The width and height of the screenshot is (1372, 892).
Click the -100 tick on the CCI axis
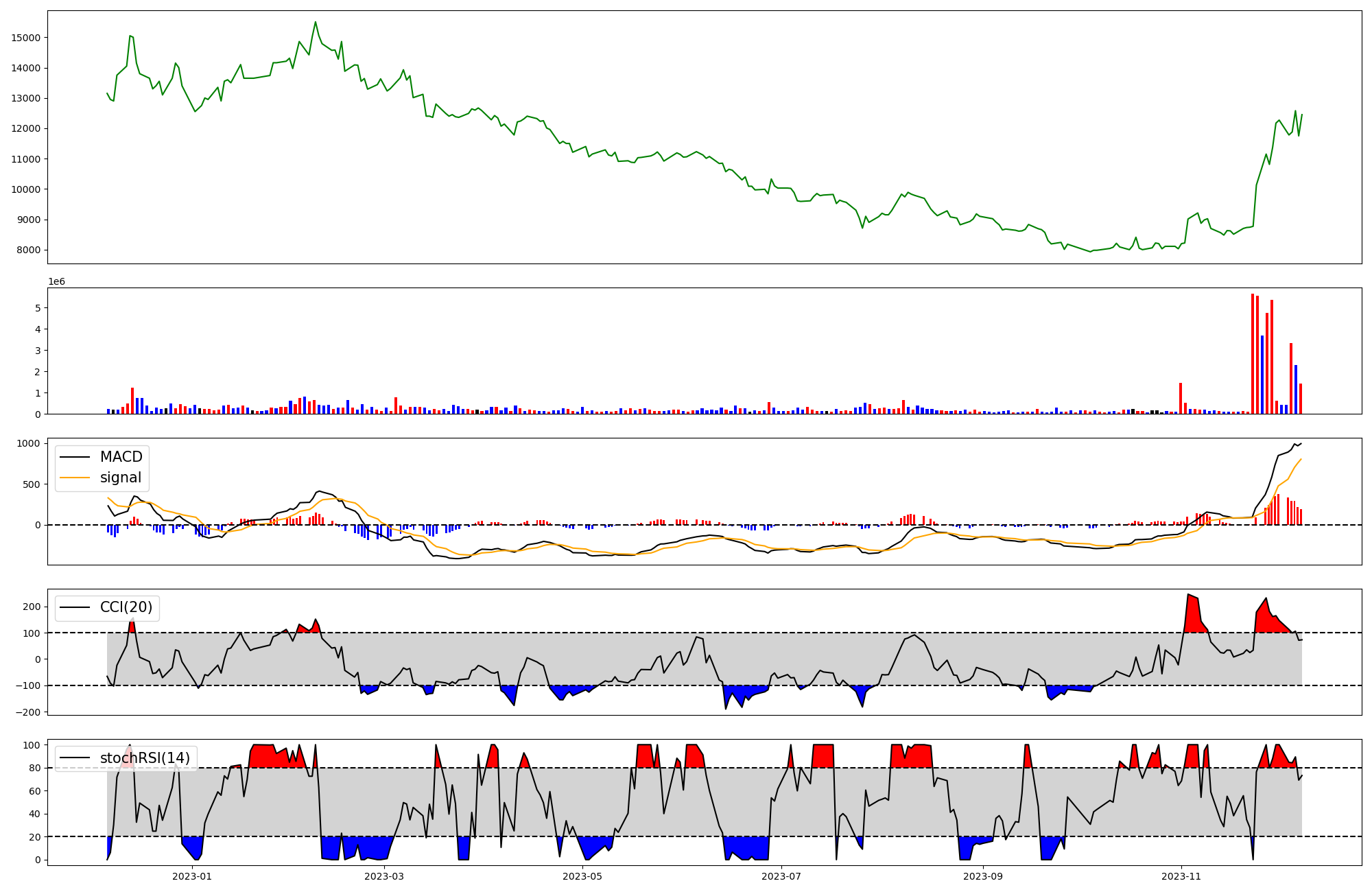(27, 685)
